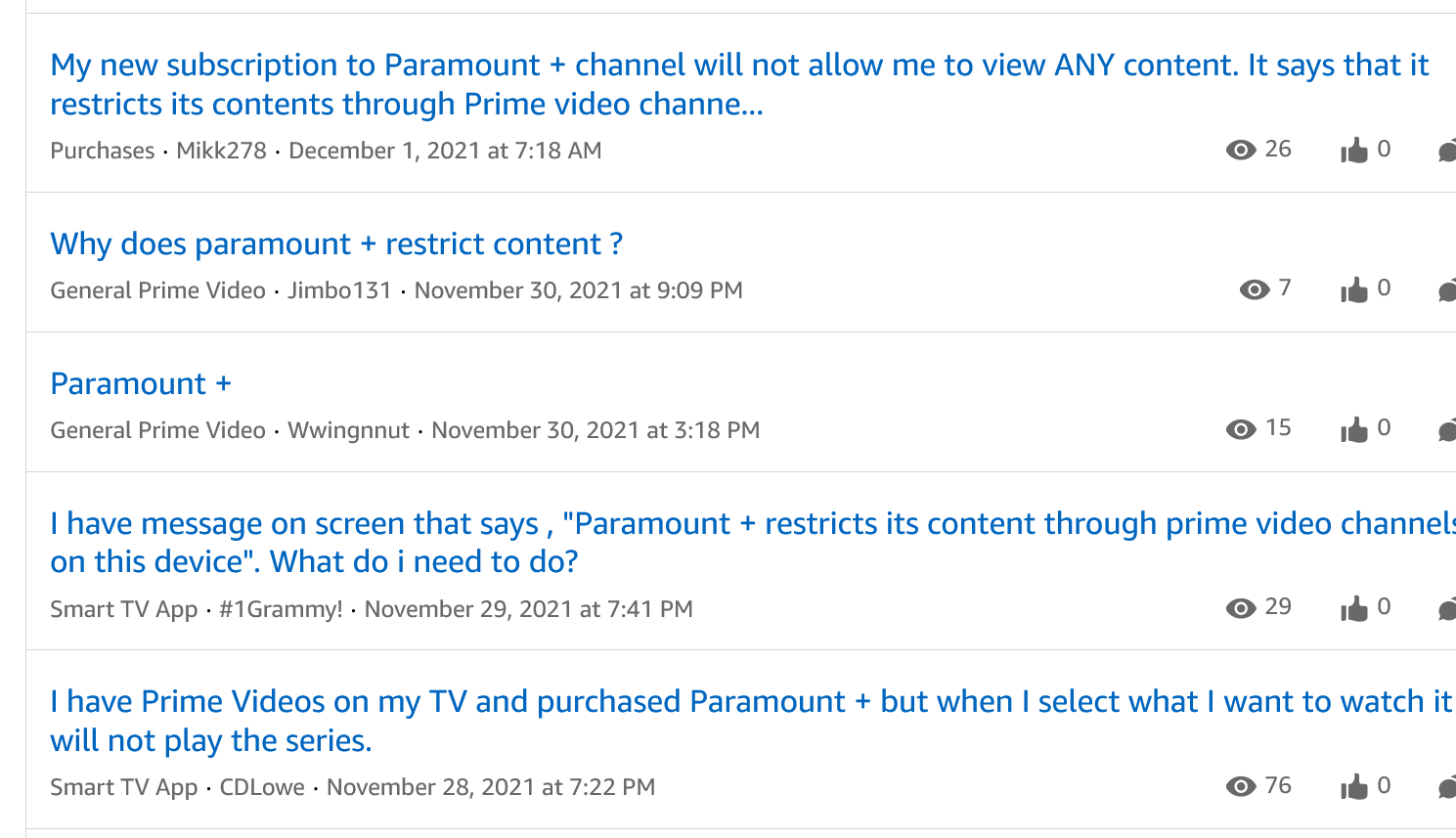Click the eye icon showing 7 views
1456x838 pixels.
[x=1254, y=287]
